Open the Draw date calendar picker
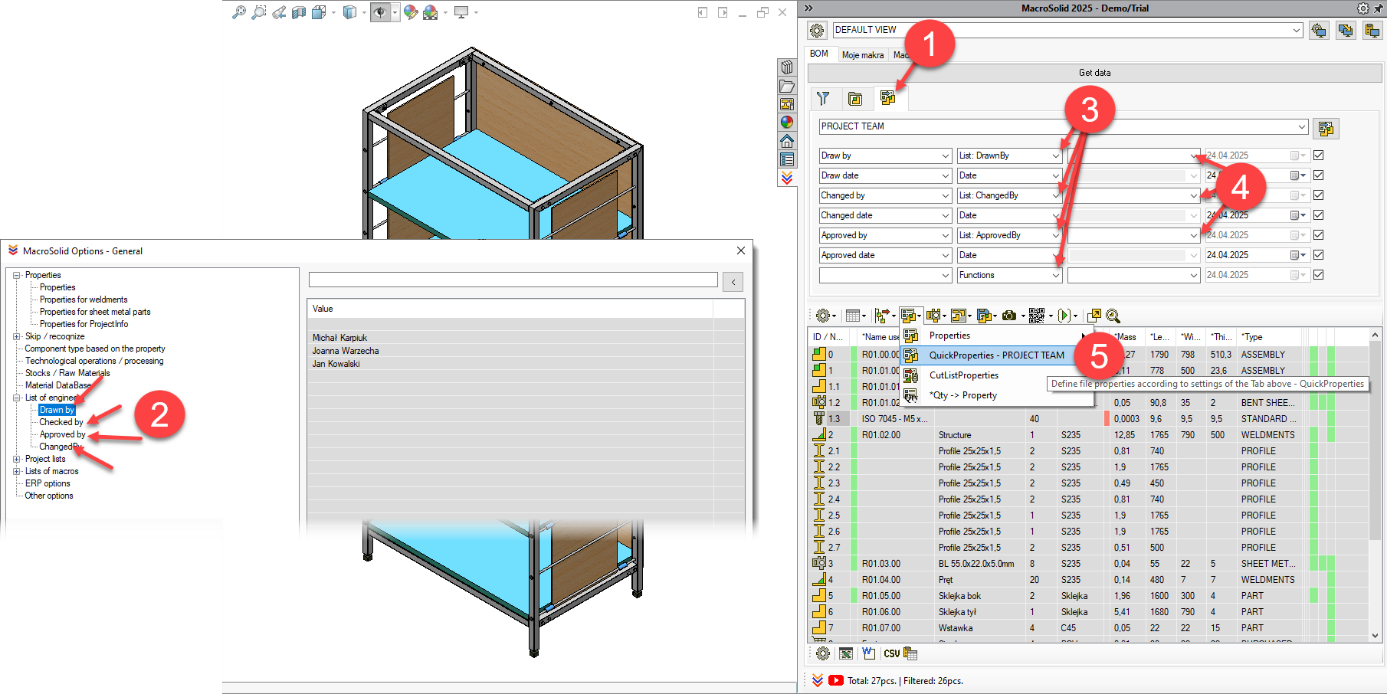The height and width of the screenshot is (694, 1387). pos(1300,176)
